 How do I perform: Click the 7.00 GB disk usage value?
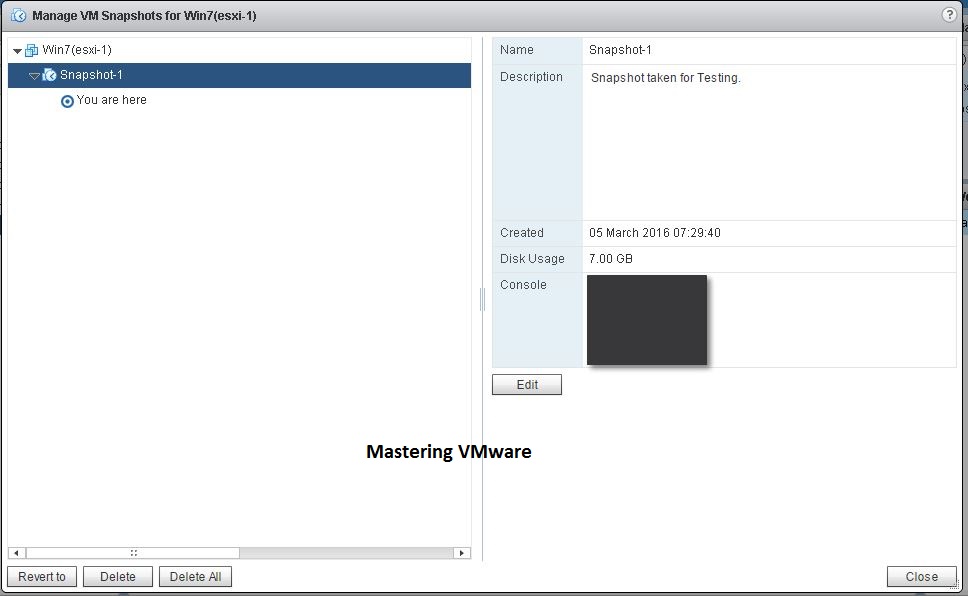coord(611,259)
